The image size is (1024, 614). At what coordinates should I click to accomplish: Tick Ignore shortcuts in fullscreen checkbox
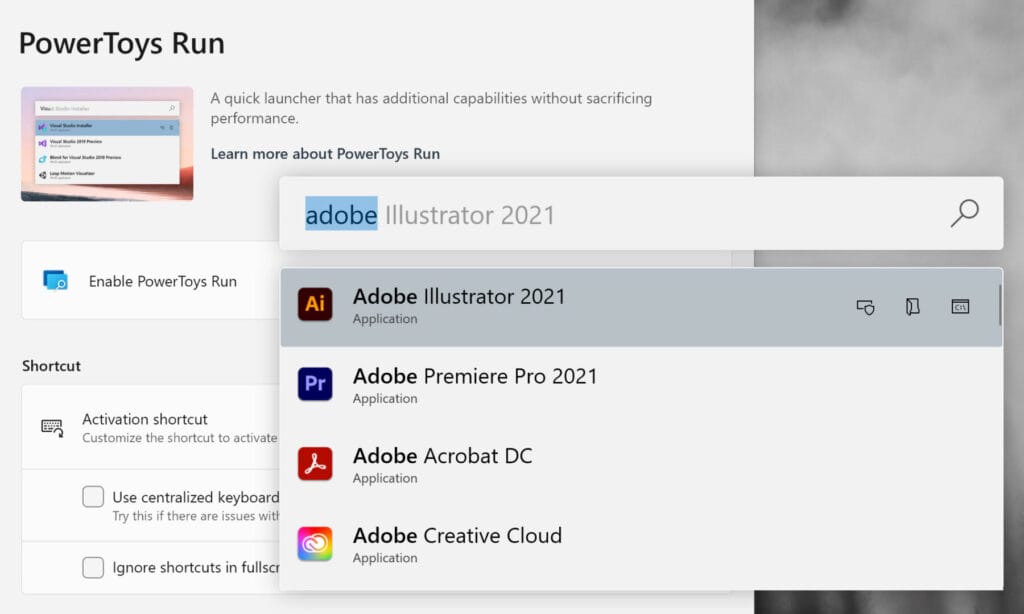(x=93, y=567)
